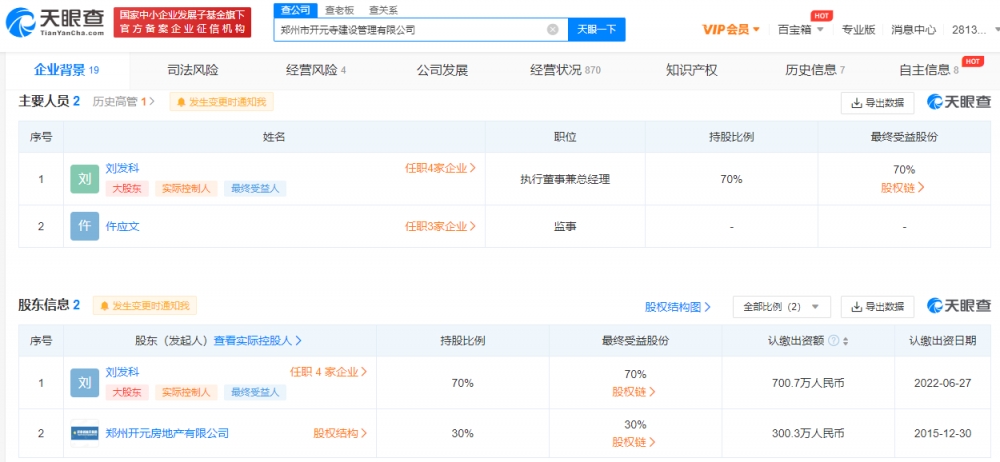Click the 认缴出资额 help question icon
This screenshot has width=1000, height=462.
[833, 341]
